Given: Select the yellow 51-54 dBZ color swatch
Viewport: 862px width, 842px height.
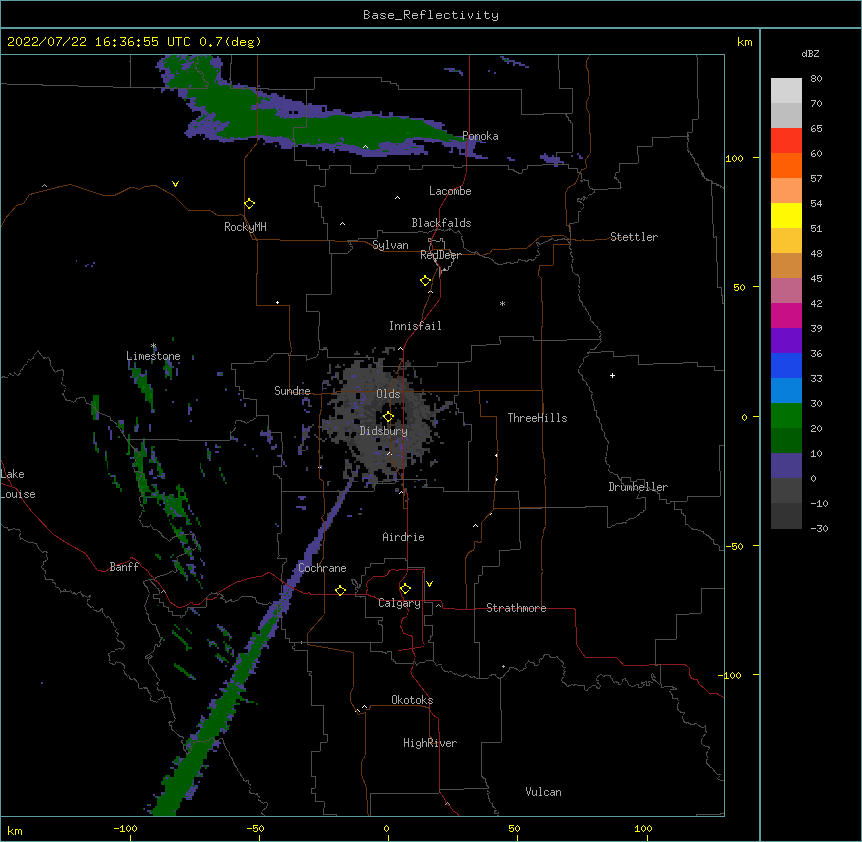Looking at the screenshot, I should [786, 215].
